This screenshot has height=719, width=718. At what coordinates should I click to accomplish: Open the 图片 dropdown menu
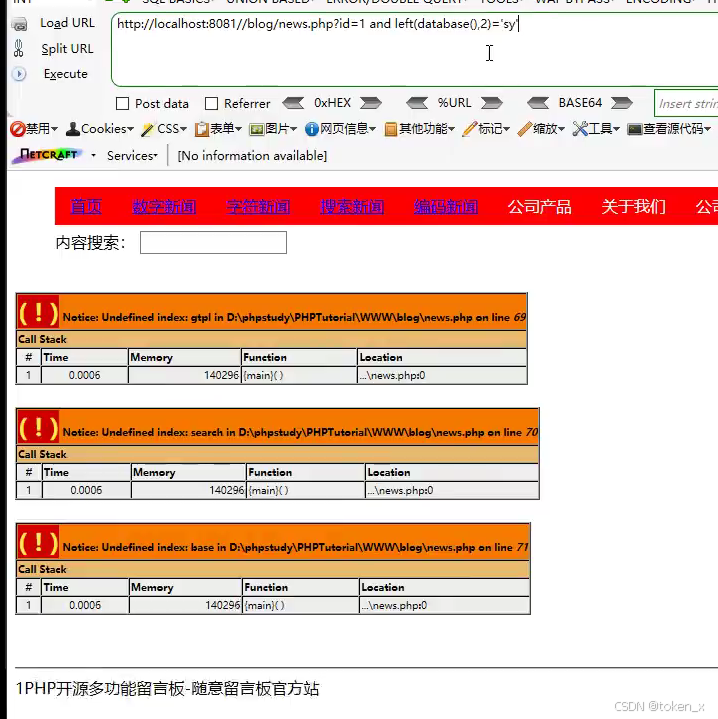tap(293, 129)
